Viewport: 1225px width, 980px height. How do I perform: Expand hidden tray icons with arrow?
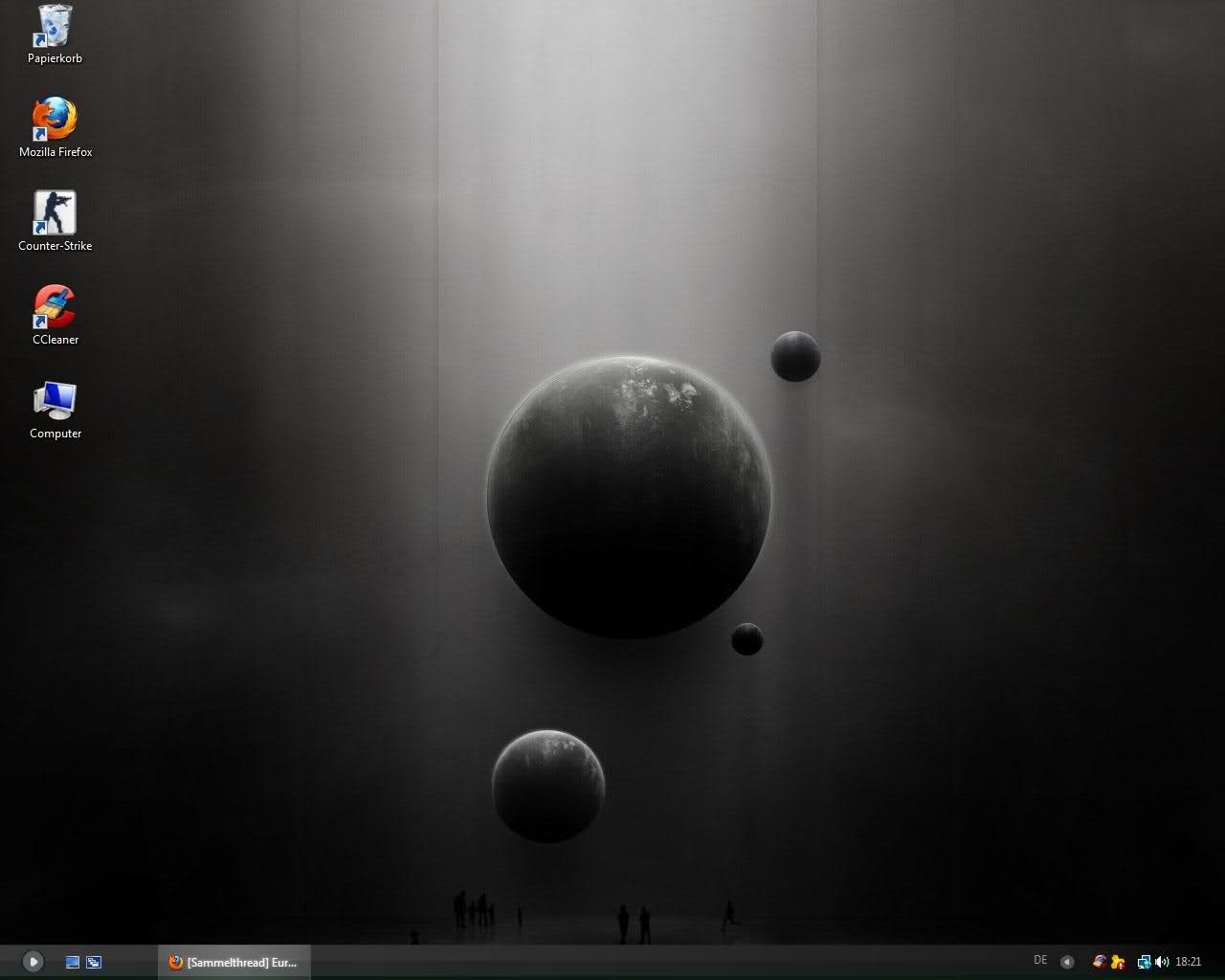click(x=1067, y=962)
